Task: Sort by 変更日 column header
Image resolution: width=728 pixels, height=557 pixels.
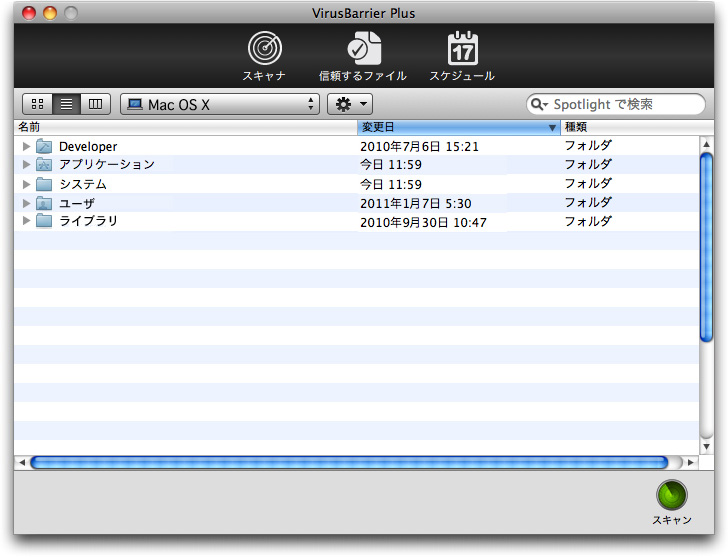Action: tap(459, 127)
